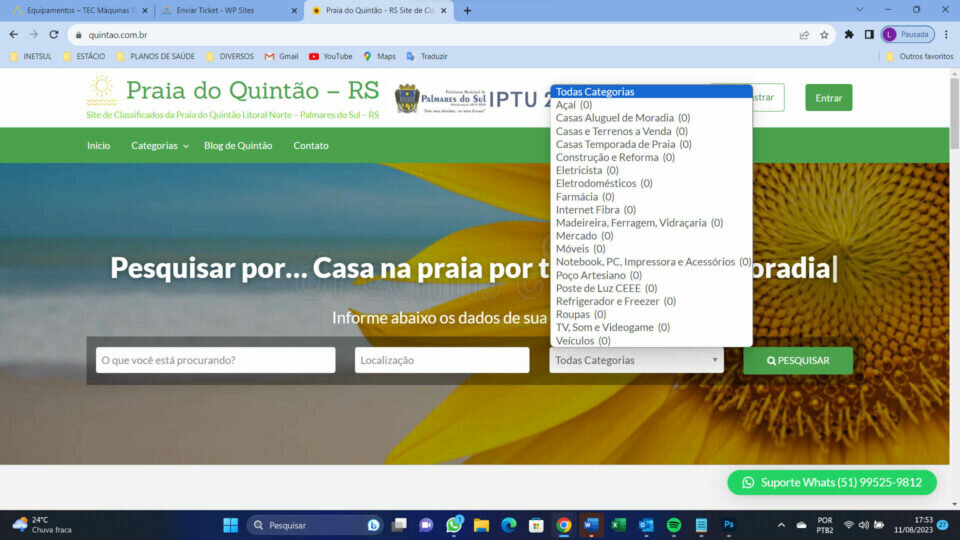Click the Pausada profile button

point(907,35)
